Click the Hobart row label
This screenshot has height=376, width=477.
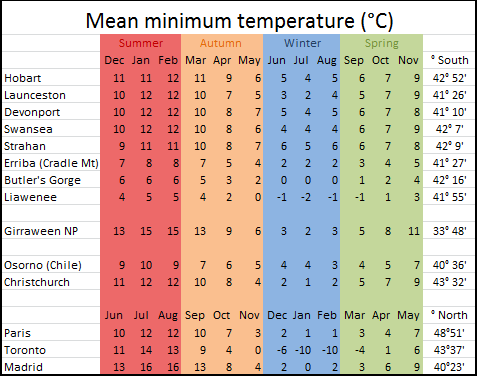(x=23, y=78)
